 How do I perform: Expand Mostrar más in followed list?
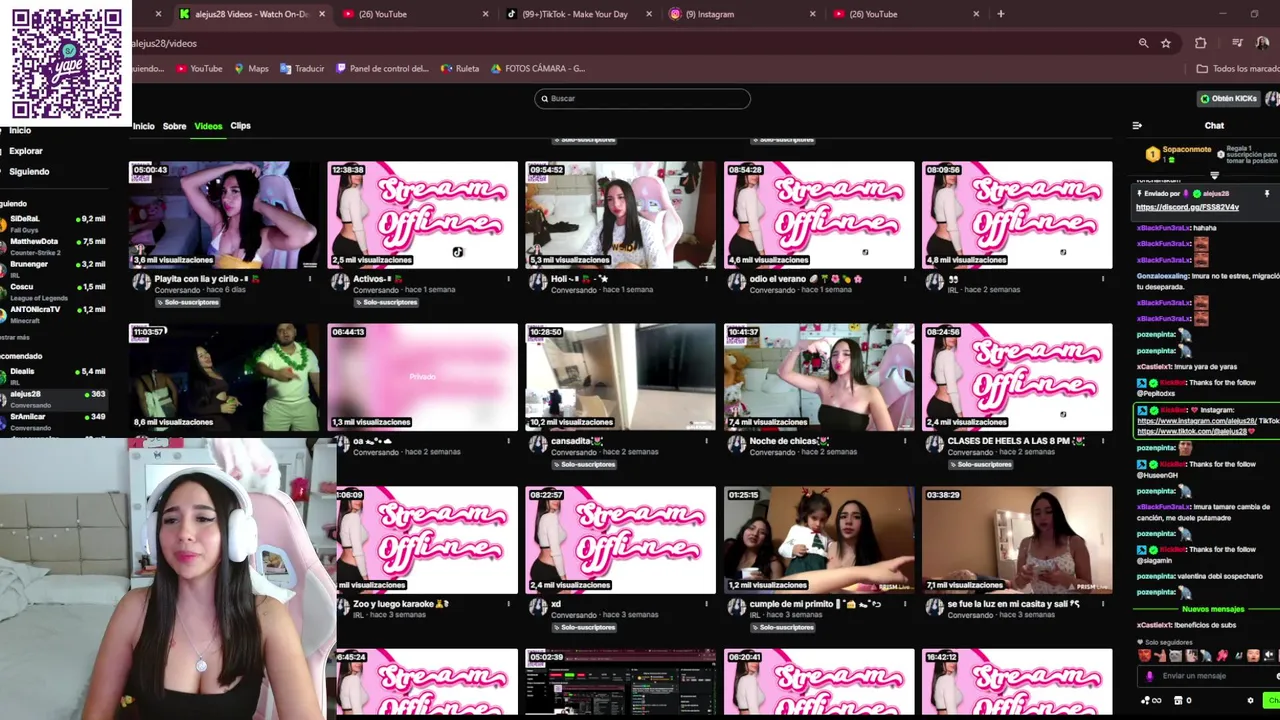15,338
